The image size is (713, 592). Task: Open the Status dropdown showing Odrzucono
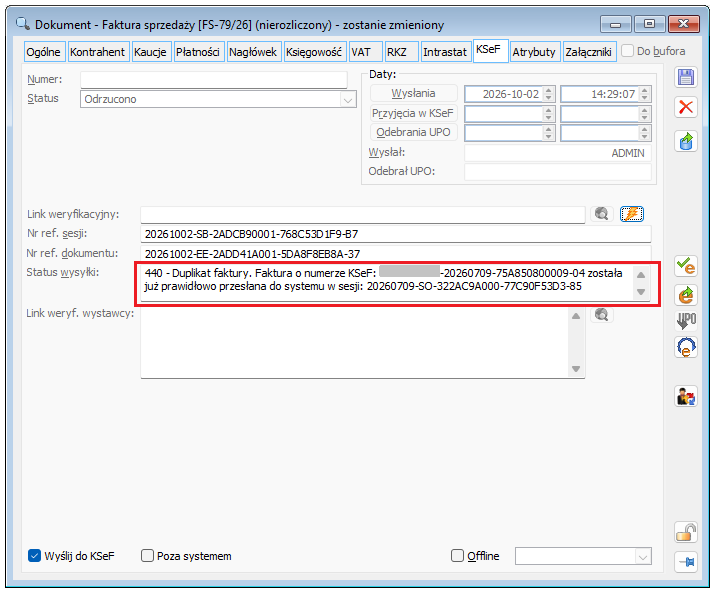[x=348, y=99]
